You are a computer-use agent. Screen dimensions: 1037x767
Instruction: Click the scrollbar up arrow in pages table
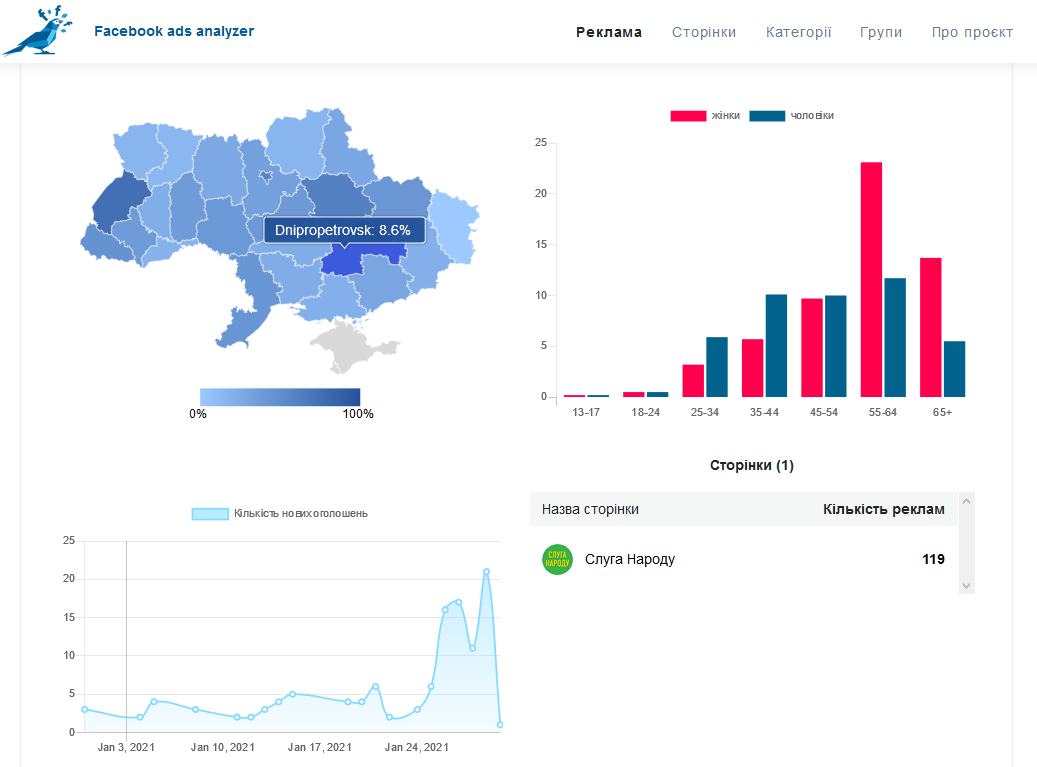click(x=966, y=501)
